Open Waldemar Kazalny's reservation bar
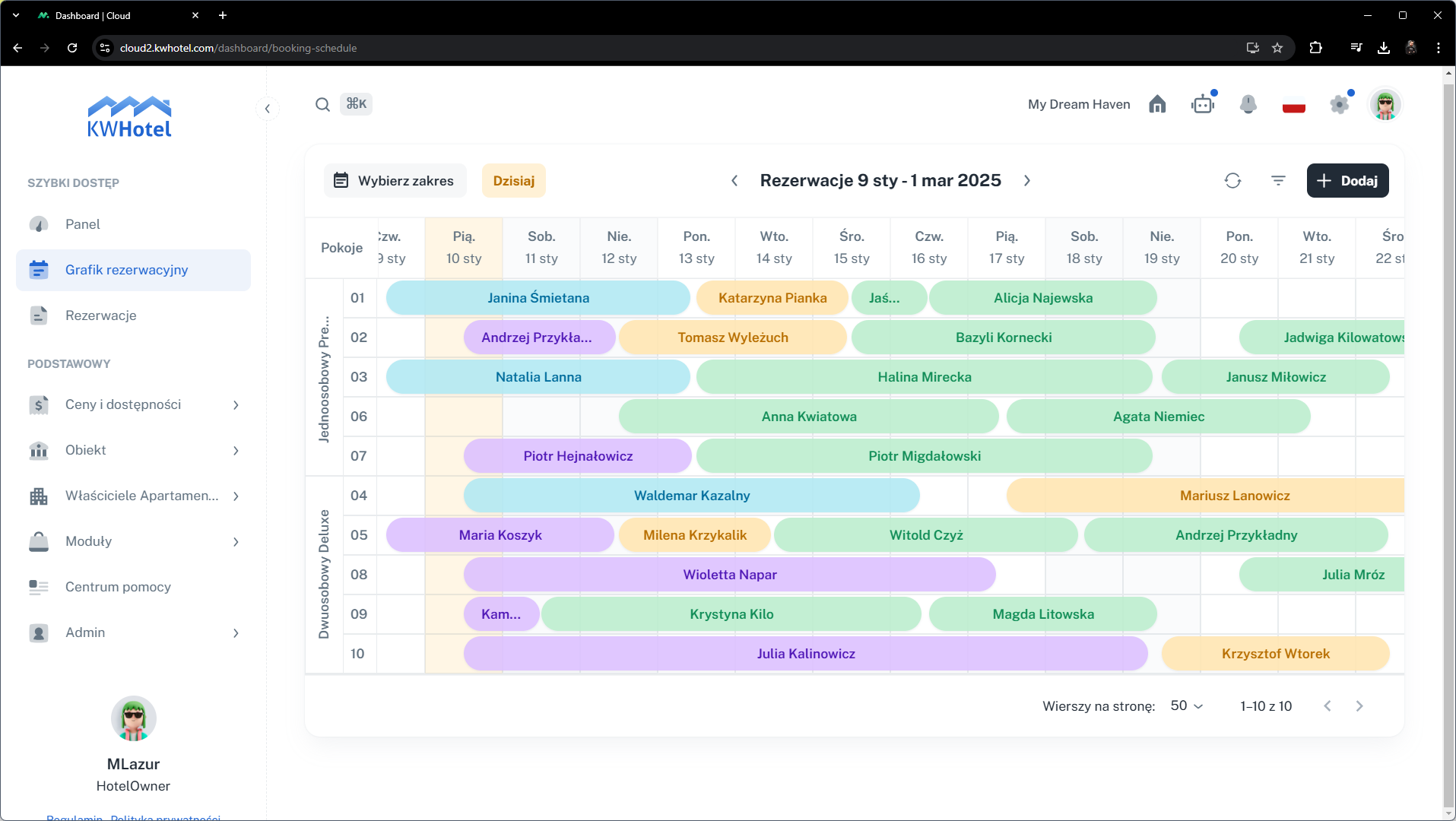This screenshot has width=1456, height=821. pyautogui.click(x=691, y=496)
